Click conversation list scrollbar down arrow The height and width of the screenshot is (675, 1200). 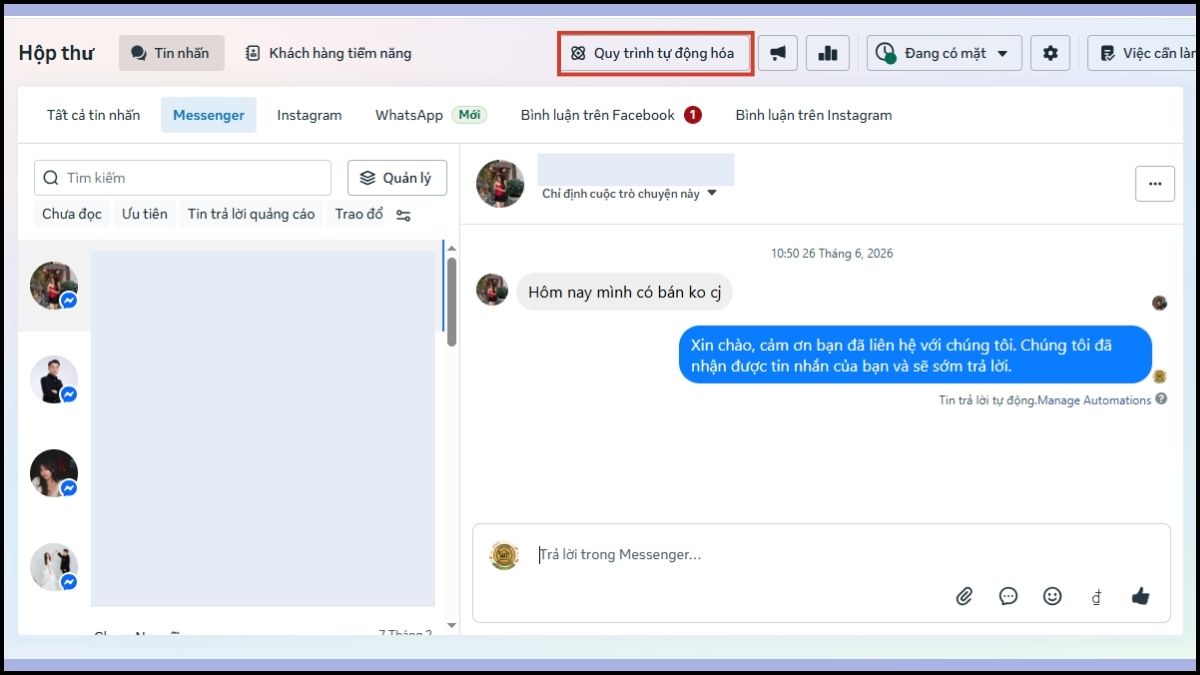point(451,625)
